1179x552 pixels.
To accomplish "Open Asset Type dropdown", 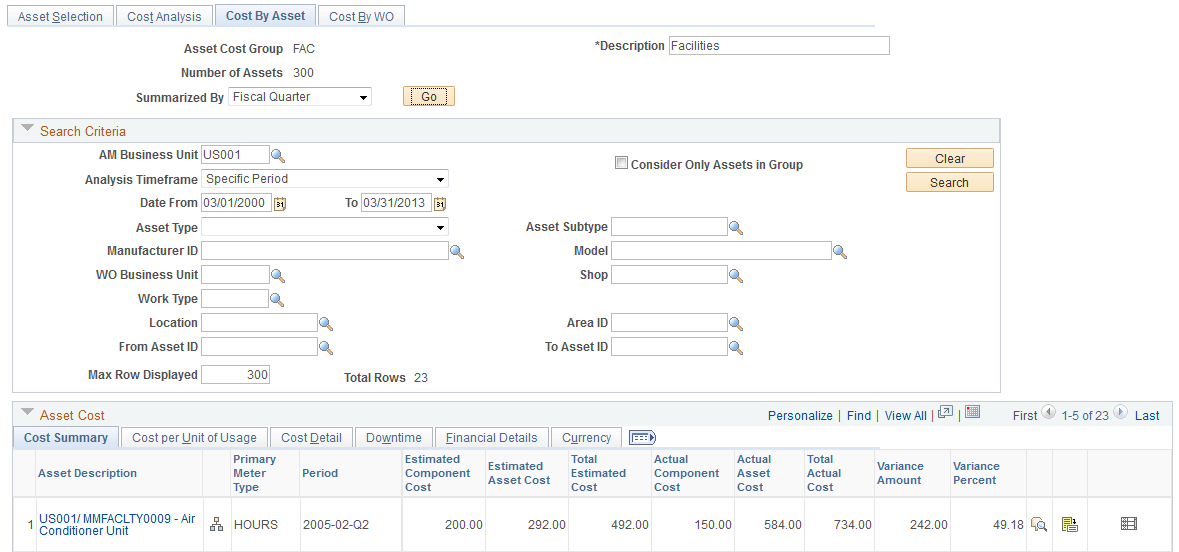I will pyautogui.click(x=325, y=227).
